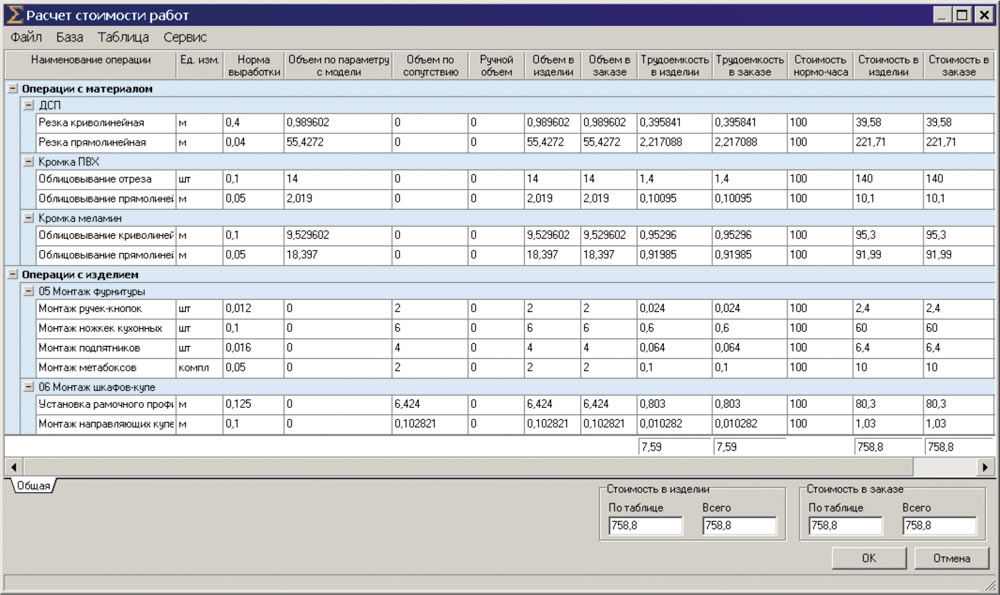Click Всего field under Стоимость в изделии
The image size is (1000, 595).
(x=739, y=525)
